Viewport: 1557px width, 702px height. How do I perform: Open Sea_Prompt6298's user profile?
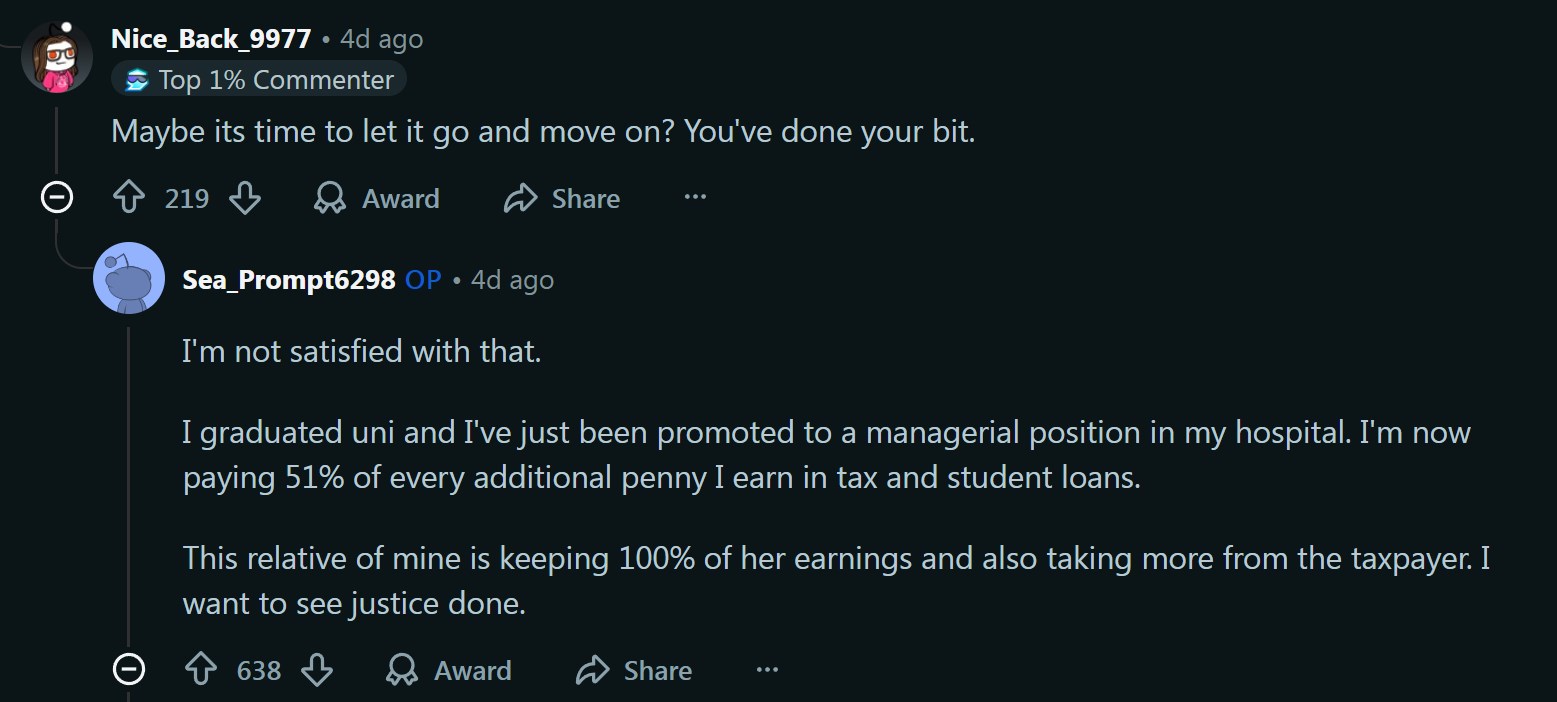pos(289,280)
